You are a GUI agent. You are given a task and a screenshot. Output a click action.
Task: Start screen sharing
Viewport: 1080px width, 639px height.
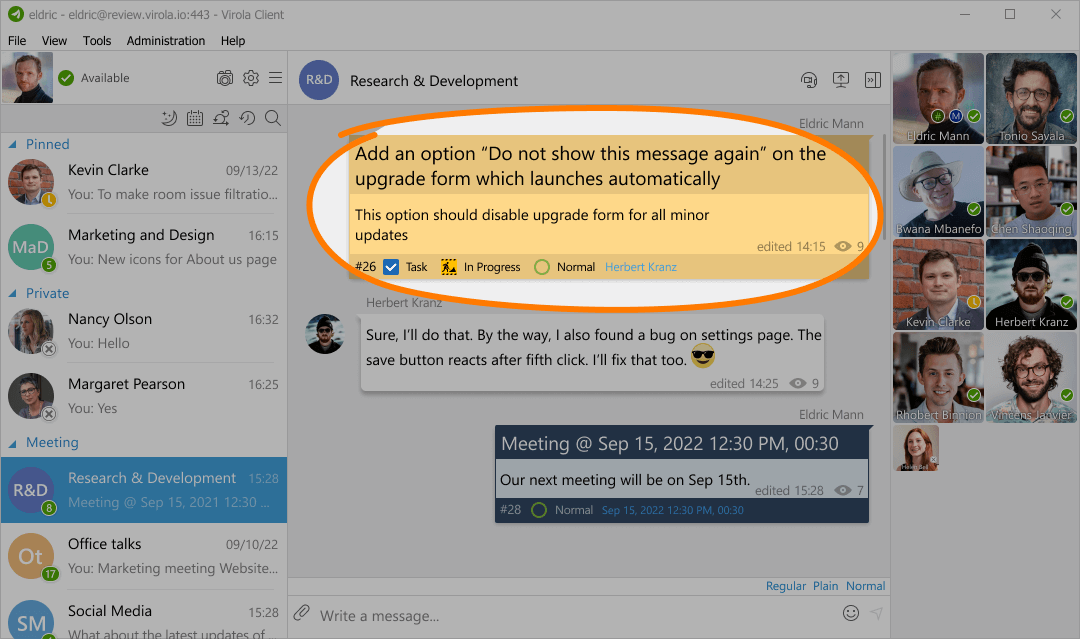(x=841, y=79)
